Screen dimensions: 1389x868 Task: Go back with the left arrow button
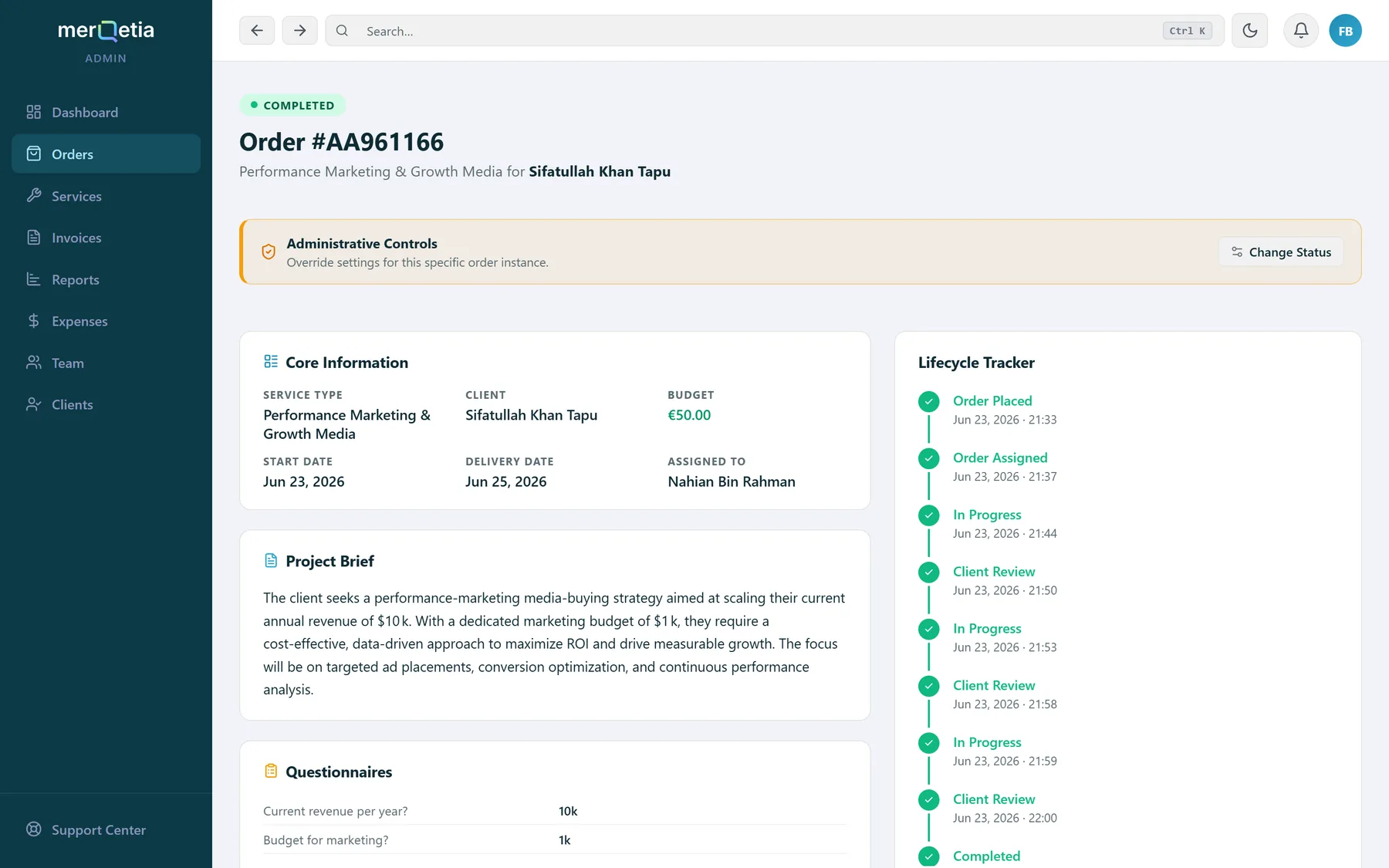257,31
